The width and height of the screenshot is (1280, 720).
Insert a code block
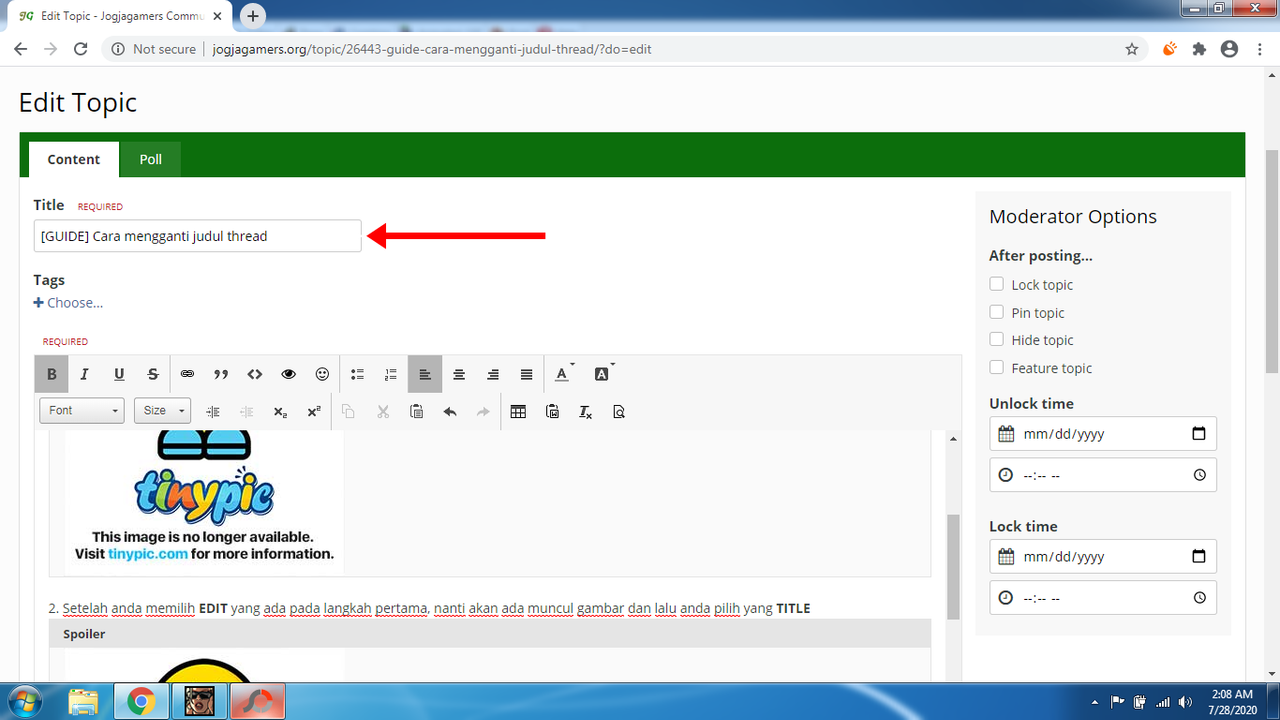pos(255,374)
